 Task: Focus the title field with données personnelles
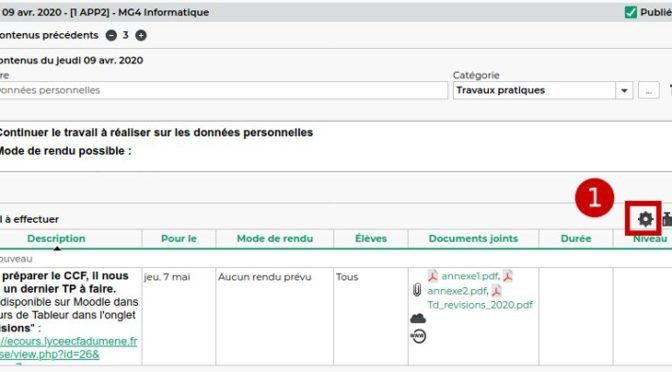(223, 90)
